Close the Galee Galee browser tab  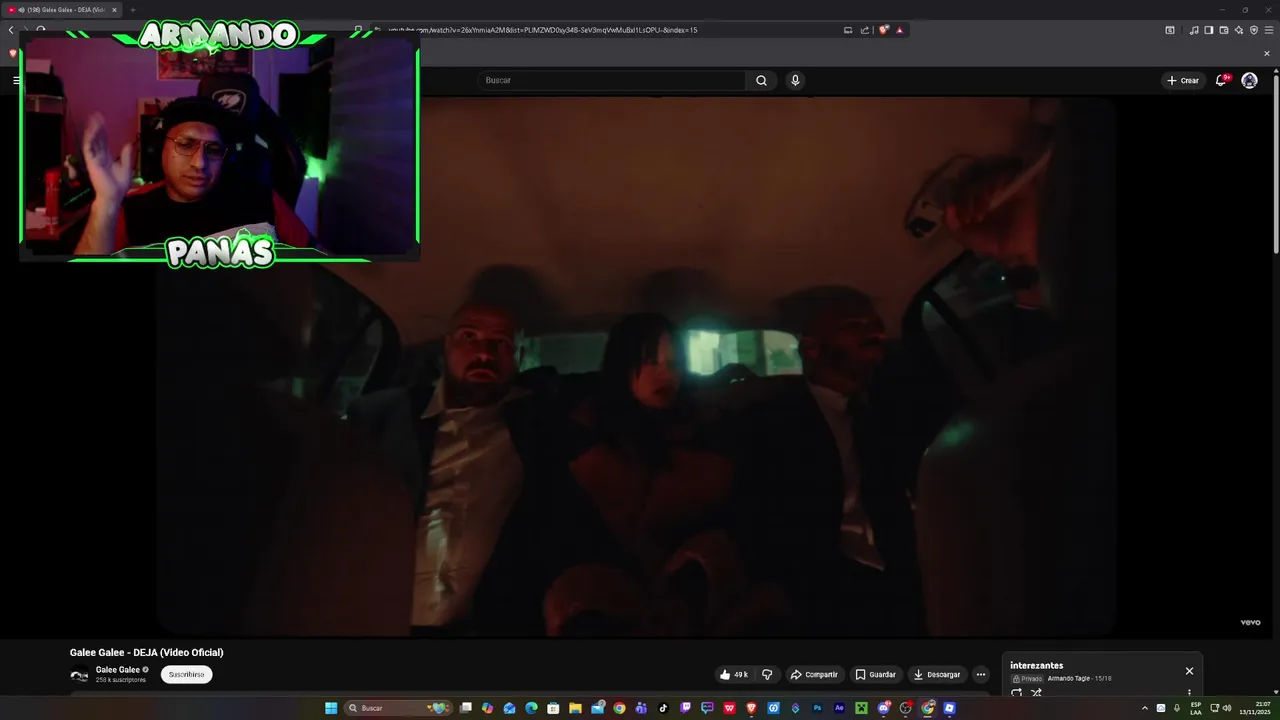(x=114, y=10)
